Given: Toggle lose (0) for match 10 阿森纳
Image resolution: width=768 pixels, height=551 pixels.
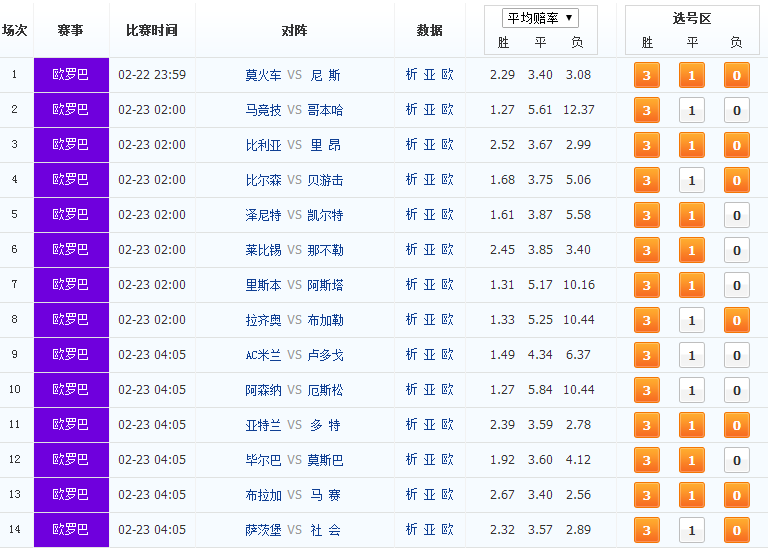Looking at the screenshot, I should point(737,390).
